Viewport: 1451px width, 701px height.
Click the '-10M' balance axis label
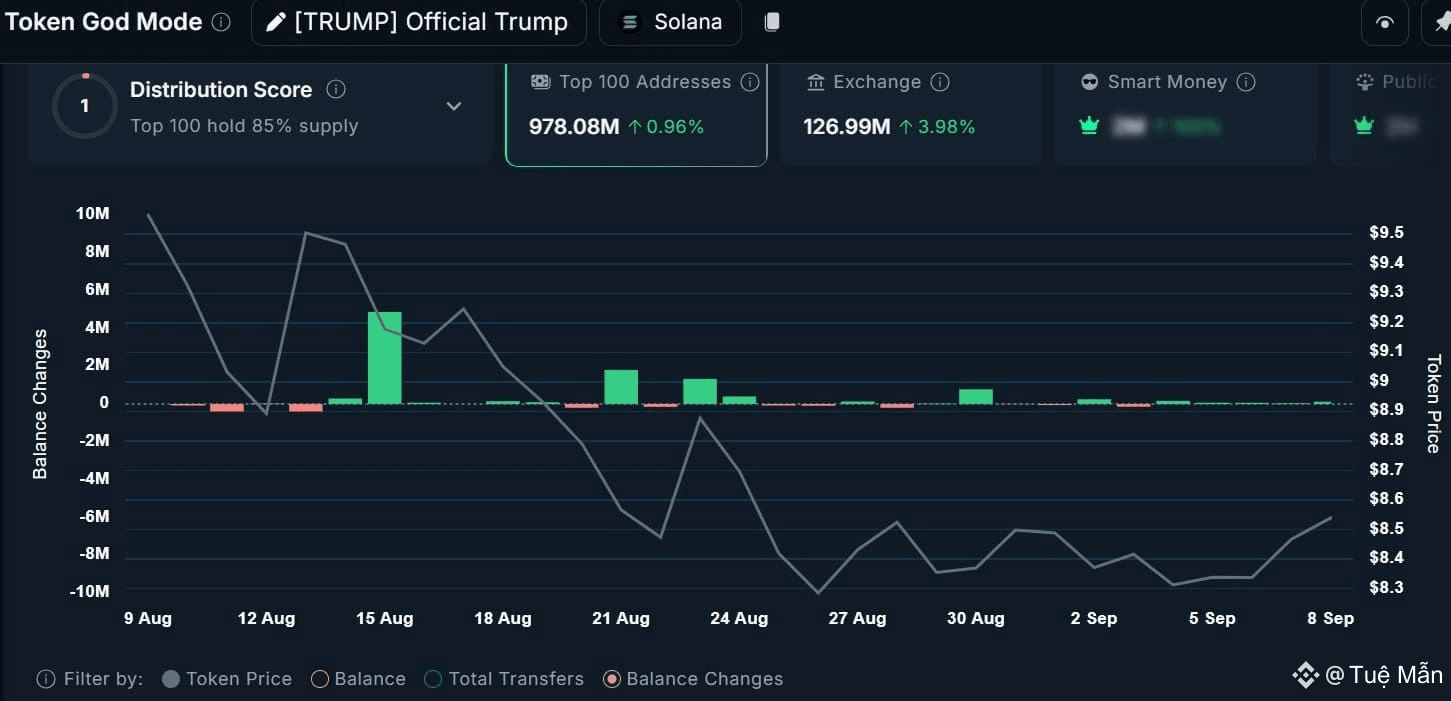(89, 592)
